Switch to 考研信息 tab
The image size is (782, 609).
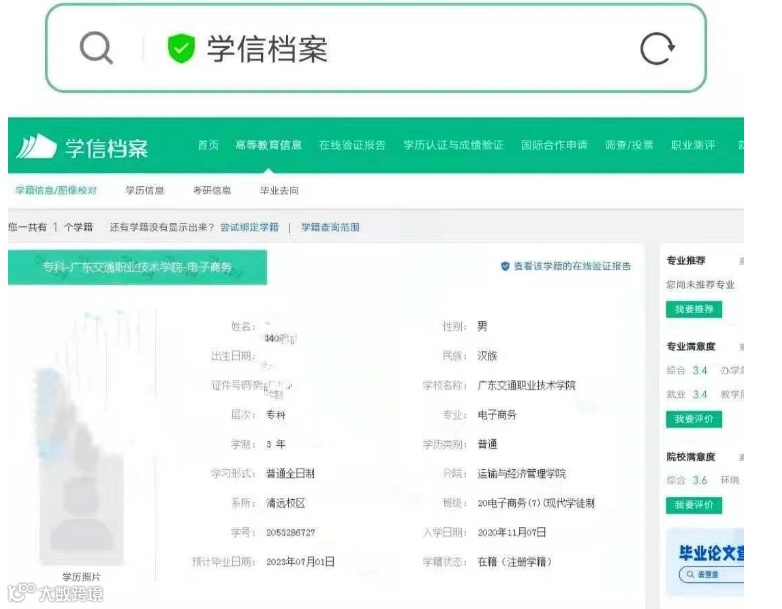click(212, 190)
